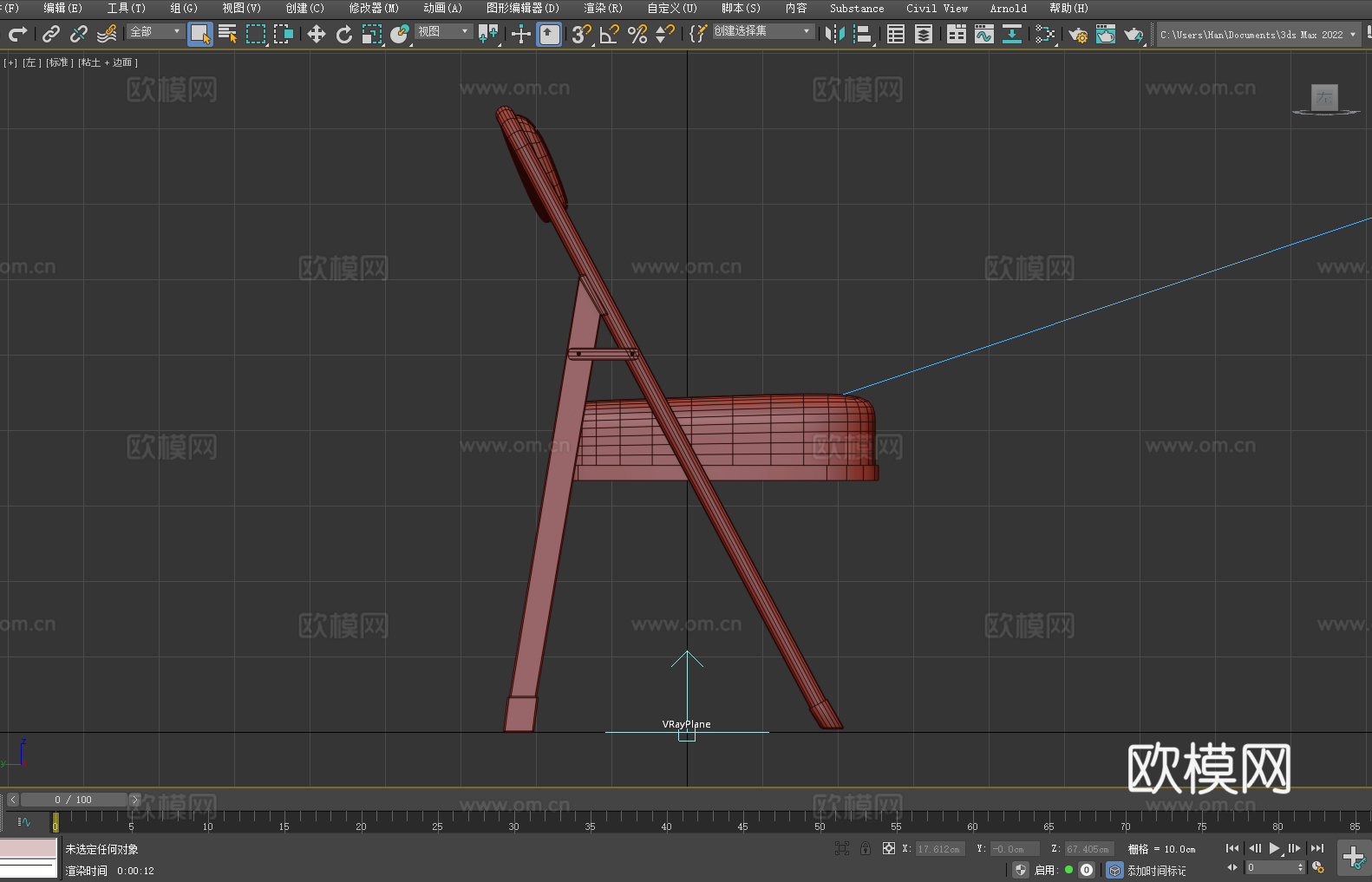Toggle Spinner Snap
The image size is (1372, 882).
[x=665, y=34]
